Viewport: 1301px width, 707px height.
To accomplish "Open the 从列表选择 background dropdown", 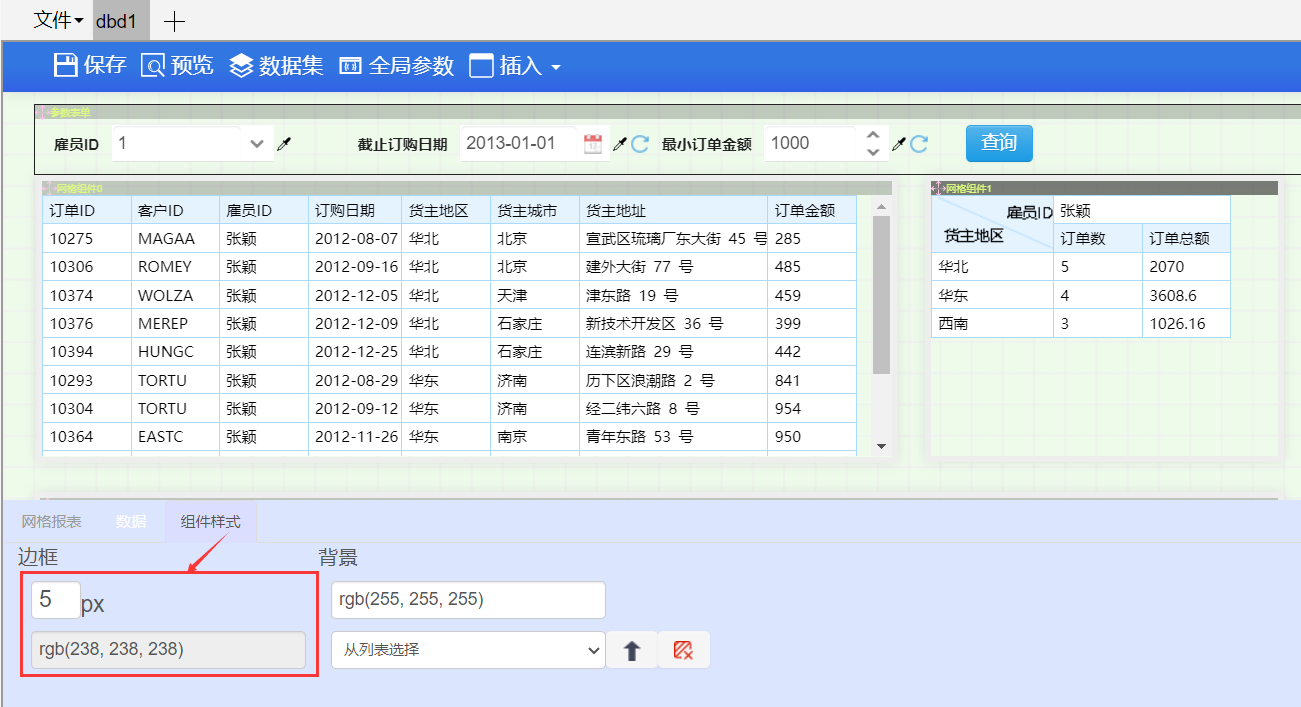I will point(468,650).
